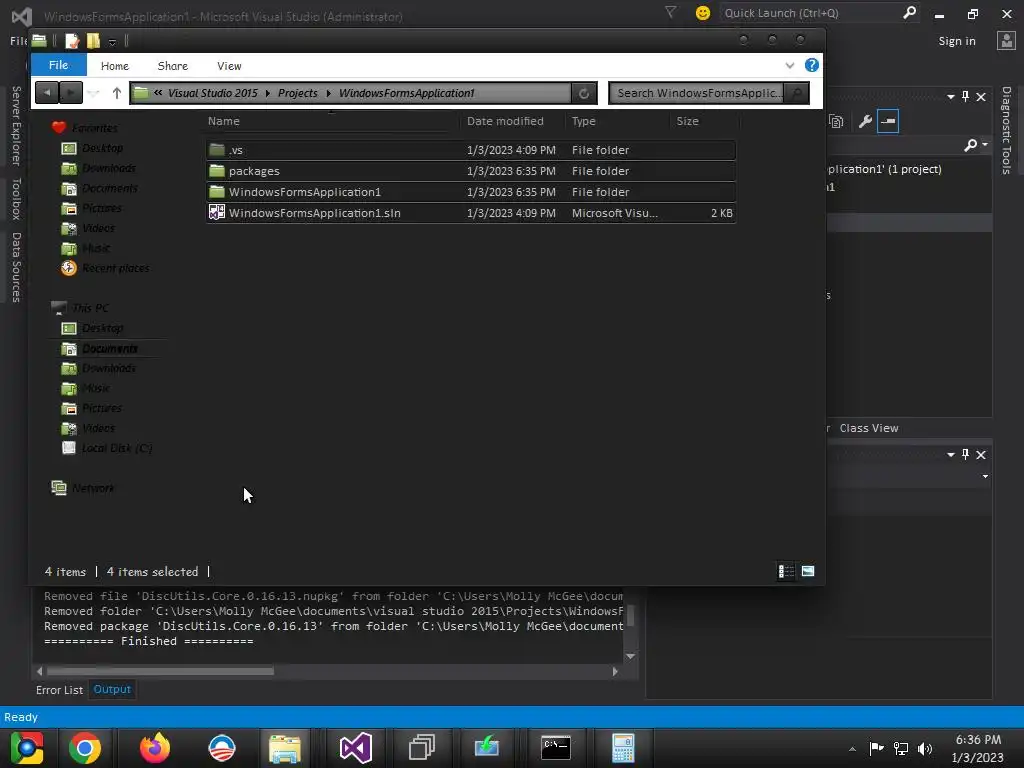The height and width of the screenshot is (768, 1024).
Task: Click the New folder quick access toolbar icon
Action: click(93, 41)
